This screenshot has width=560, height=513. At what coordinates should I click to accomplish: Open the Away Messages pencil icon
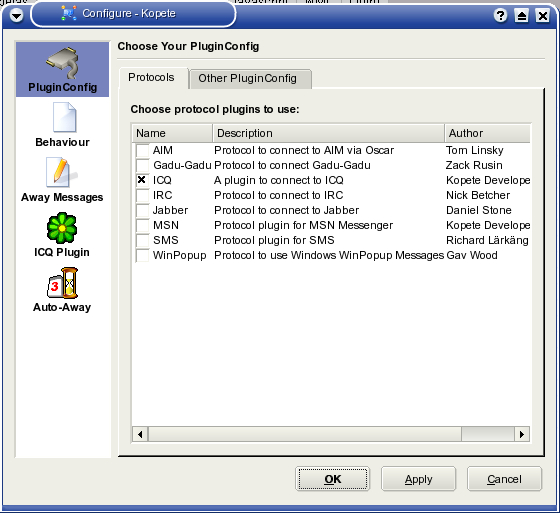point(61,172)
